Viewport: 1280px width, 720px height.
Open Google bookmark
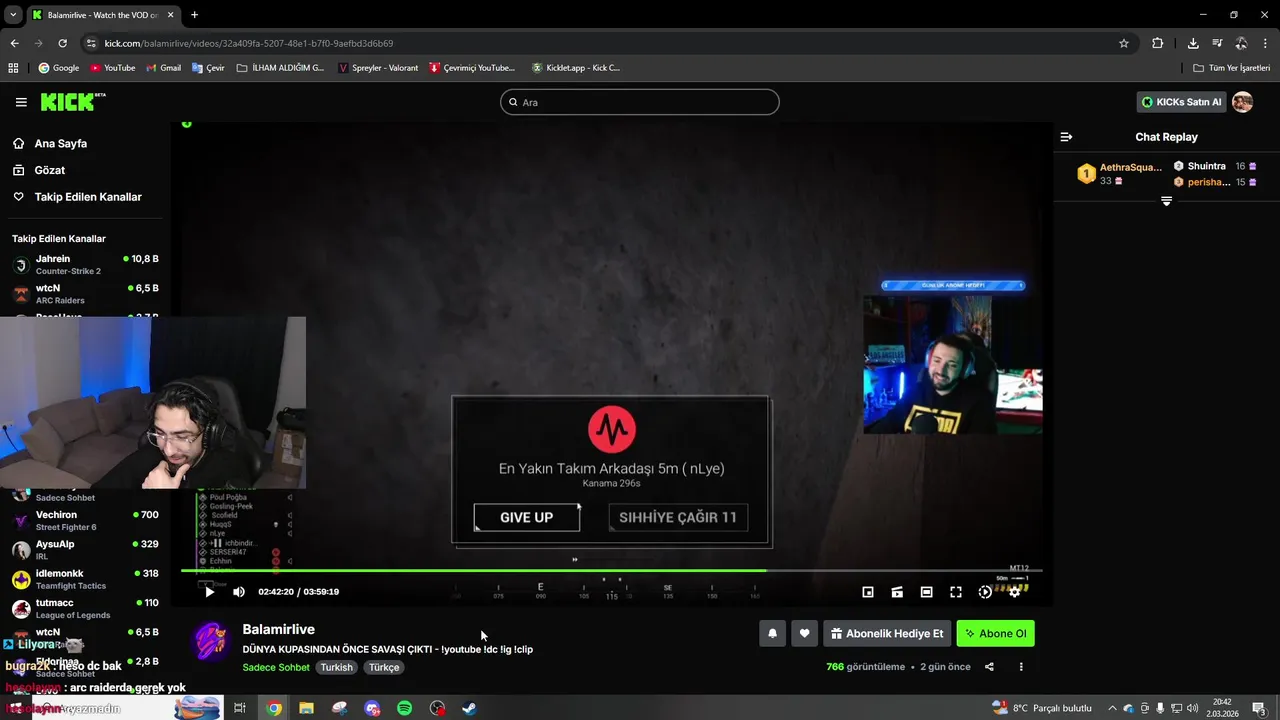(58, 68)
